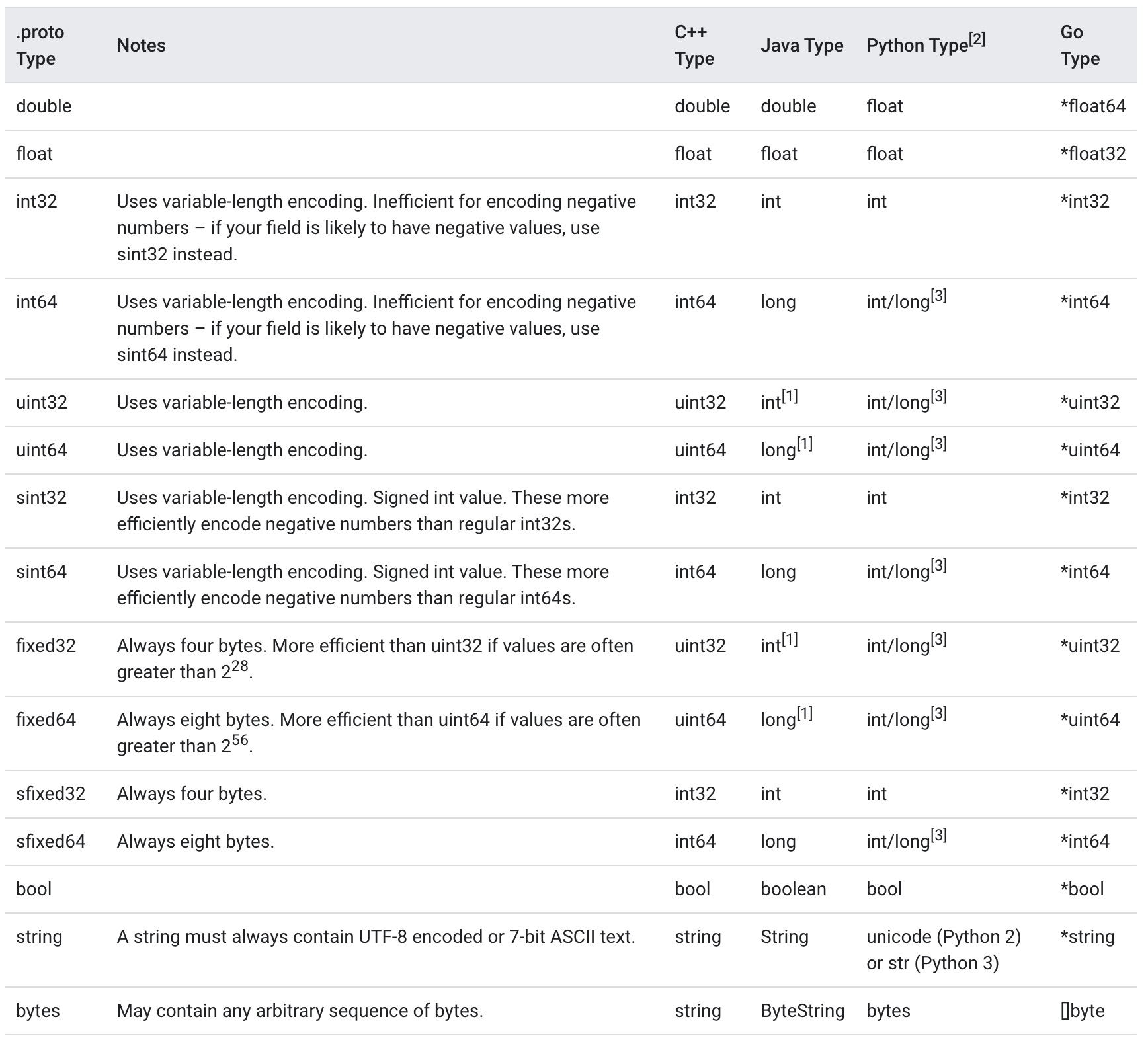Select the '[]byte' Go type cell
1148x1042 pixels.
pyautogui.click(x=1083, y=1011)
